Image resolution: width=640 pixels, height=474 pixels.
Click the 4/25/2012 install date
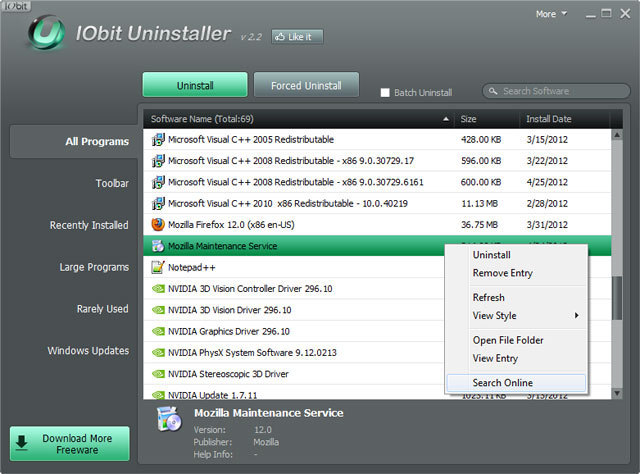coord(547,182)
